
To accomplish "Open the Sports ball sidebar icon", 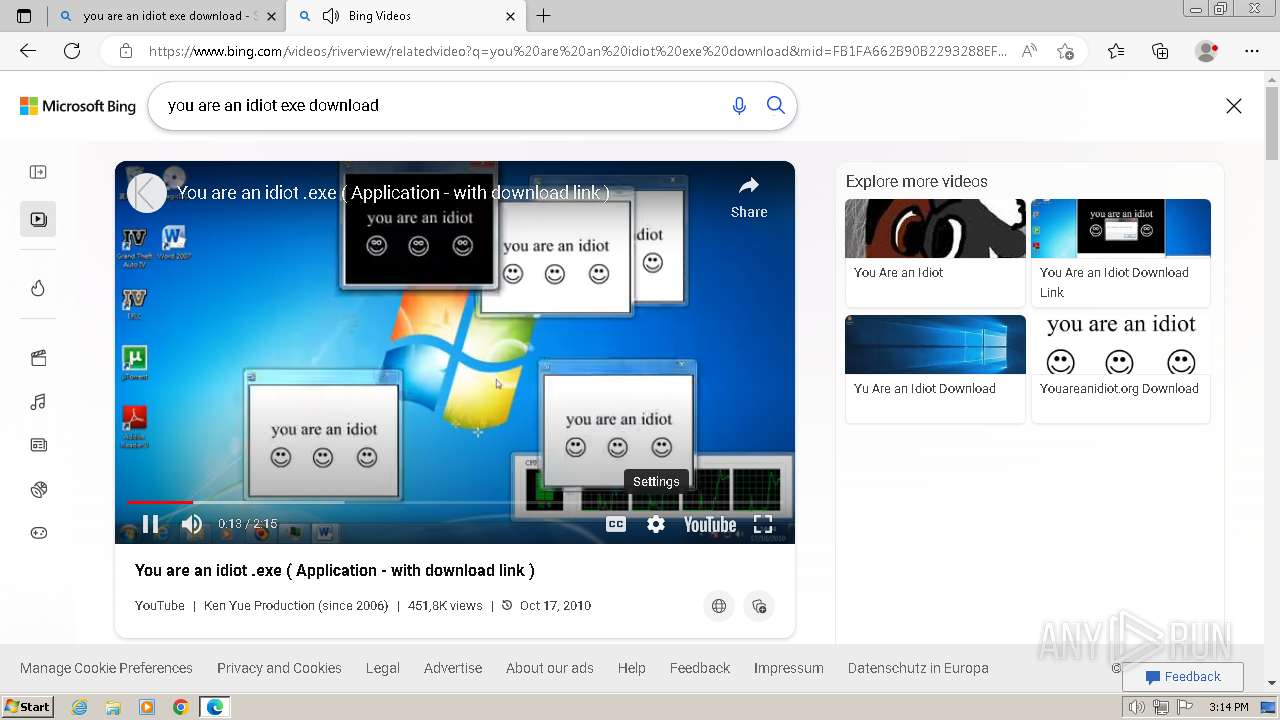I will (x=38, y=489).
